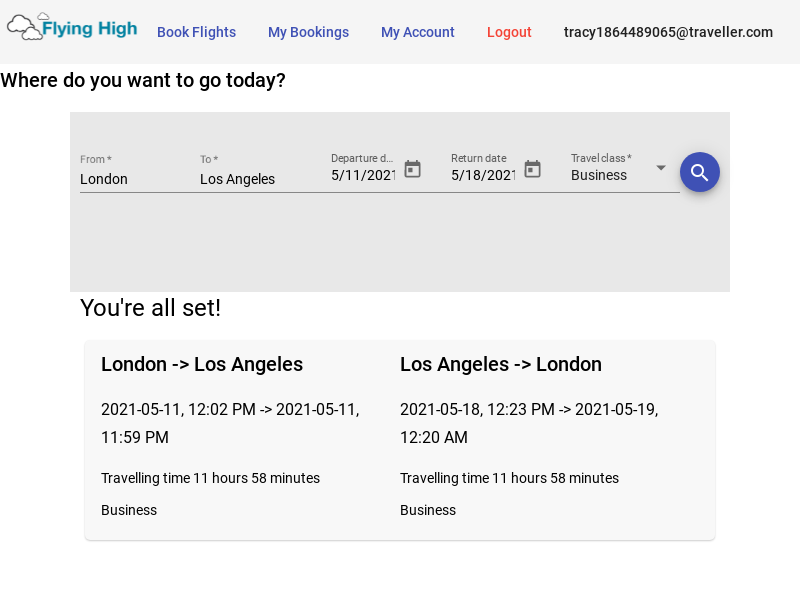Open the departure date calendar picker
800x600 pixels.
tap(412, 169)
